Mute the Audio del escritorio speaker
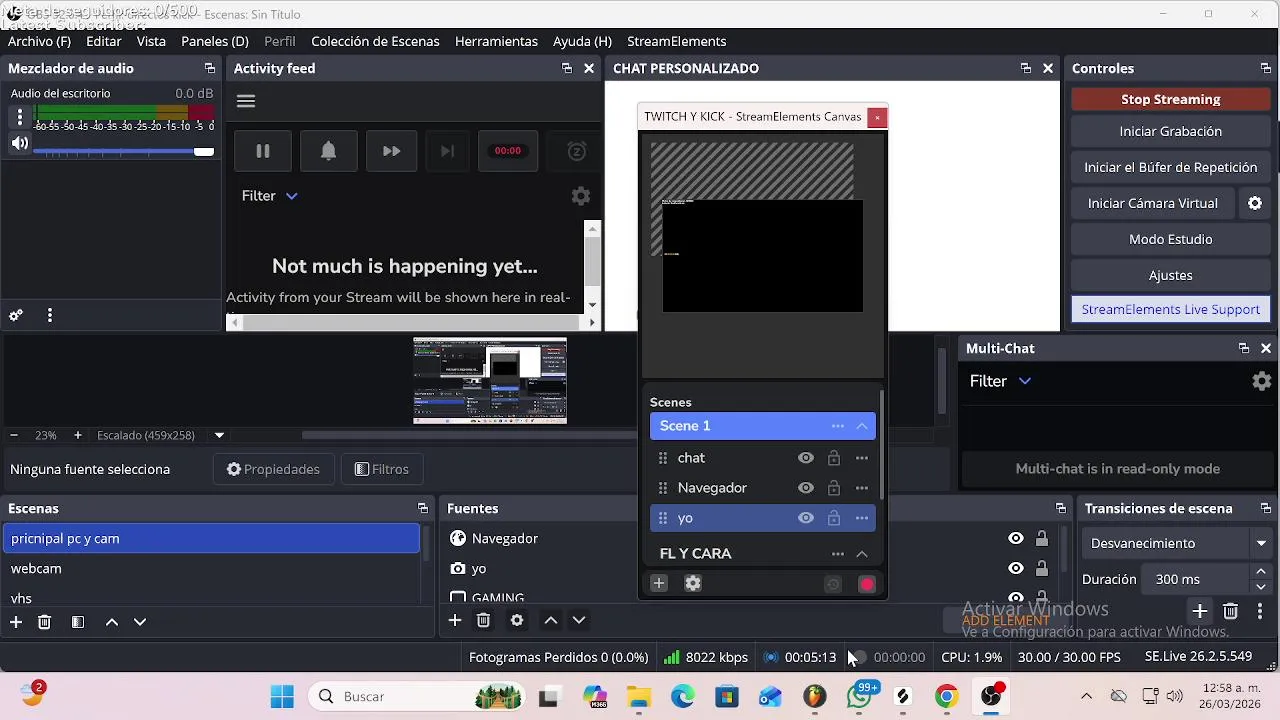Image resolution: width=1280 pixels, height=720 pixels. (x=19, y=143)
